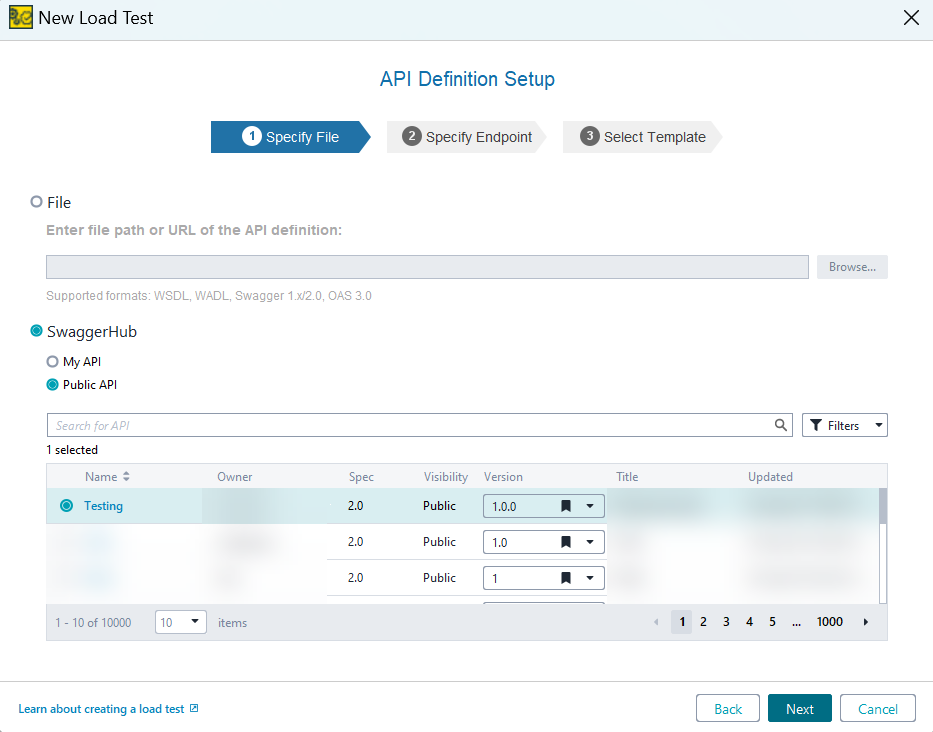Screen dimensions: 933x732
Task: Click the Search for API field
Action: (410, 425)
